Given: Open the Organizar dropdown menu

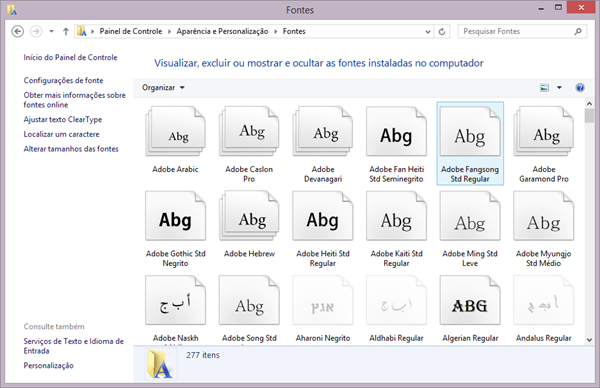Looking at the screenshot, I should [x=163, y=88].
